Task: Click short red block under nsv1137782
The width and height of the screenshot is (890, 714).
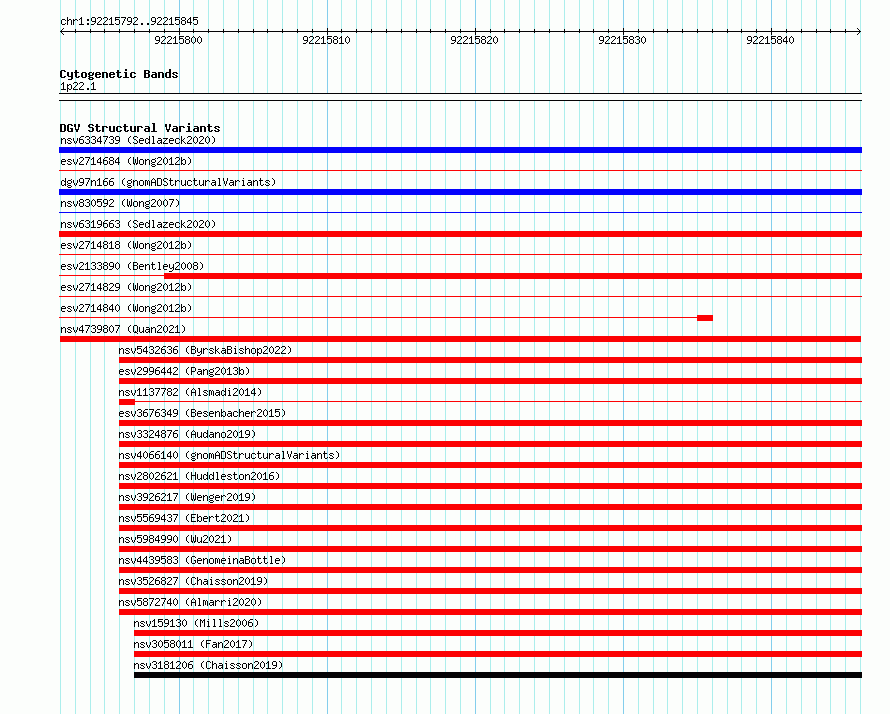Action: coord(127,402)
